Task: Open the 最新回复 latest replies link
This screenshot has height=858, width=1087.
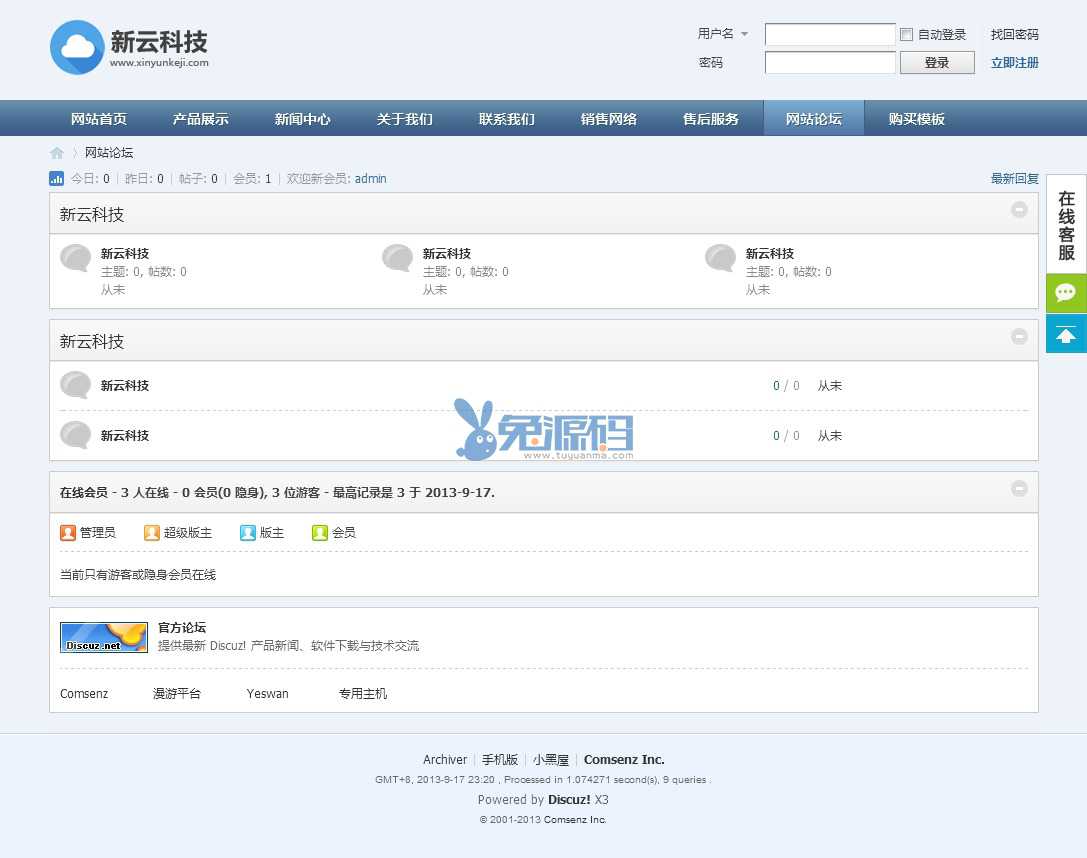Action: (x=1014, y=179)
